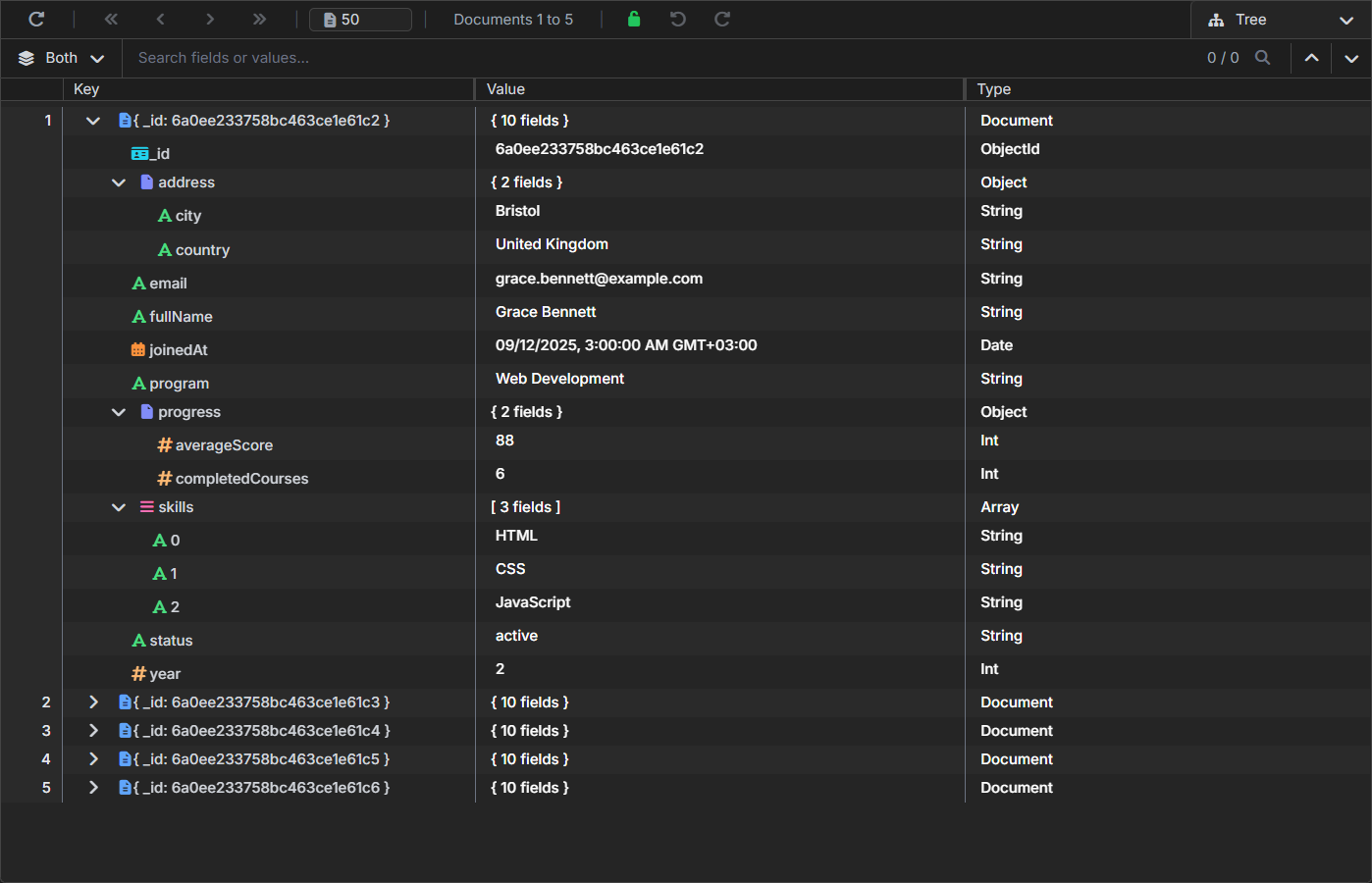Open the Both search scope dropdown

point(61,58)
